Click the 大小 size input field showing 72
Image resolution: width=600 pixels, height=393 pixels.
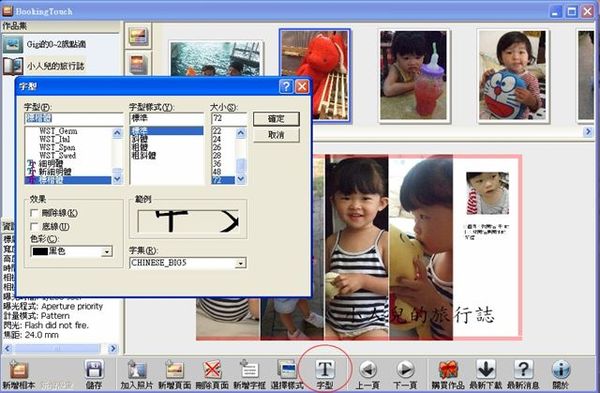click(x=229, y=118)
